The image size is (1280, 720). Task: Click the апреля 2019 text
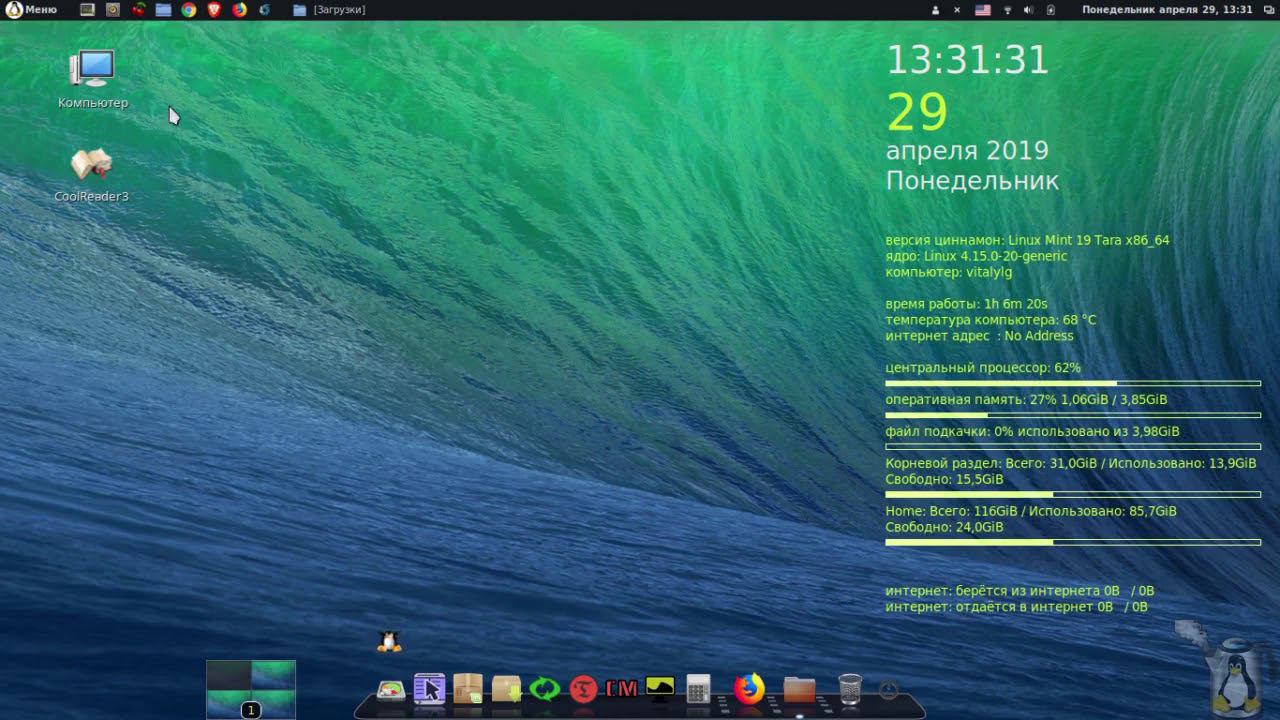click(x=967, y=151)
